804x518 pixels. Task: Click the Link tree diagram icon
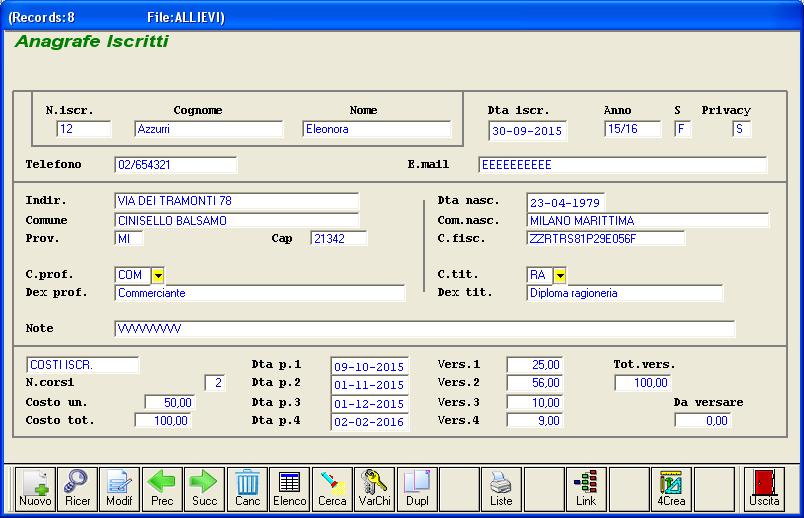pyautogui.click(x=586, y=489)
